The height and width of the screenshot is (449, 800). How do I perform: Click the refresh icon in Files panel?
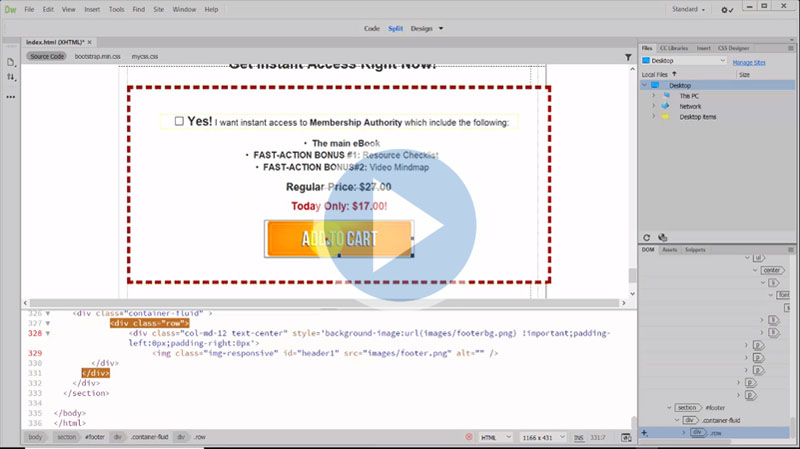coord(648,236)
